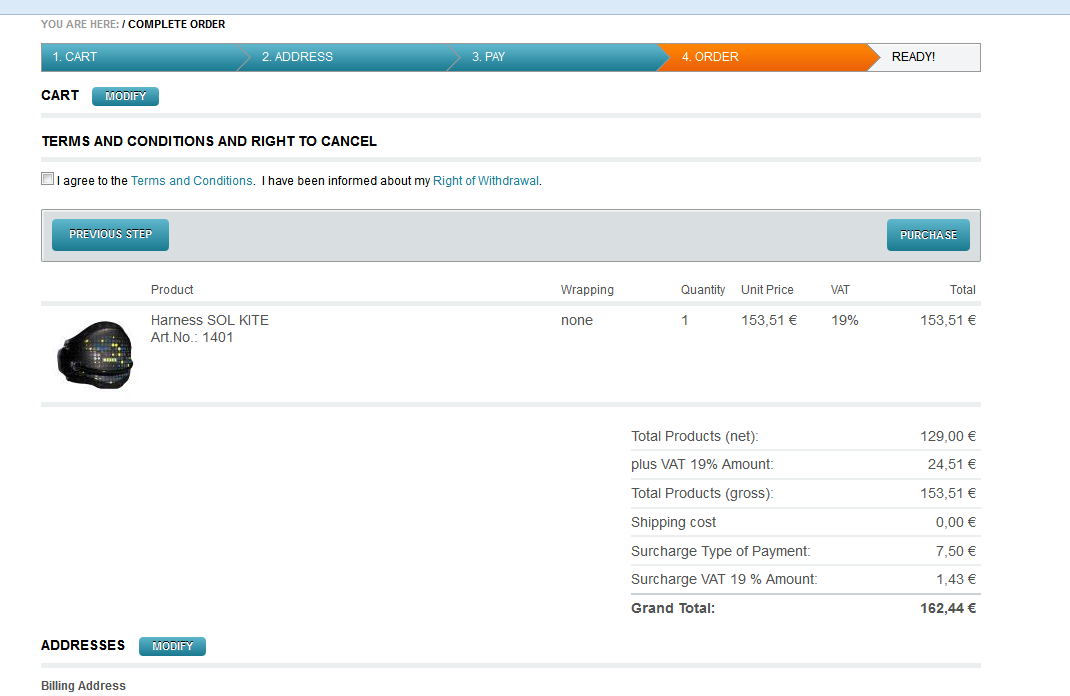This screenshot has height=696, width=1070.
Task: Click the Complete Order breadcrumb text
Action: click(x=177, y=24)
